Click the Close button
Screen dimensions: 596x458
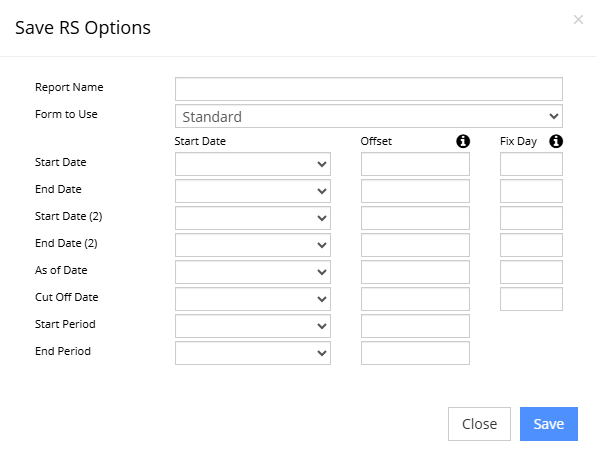click(479, 424)
